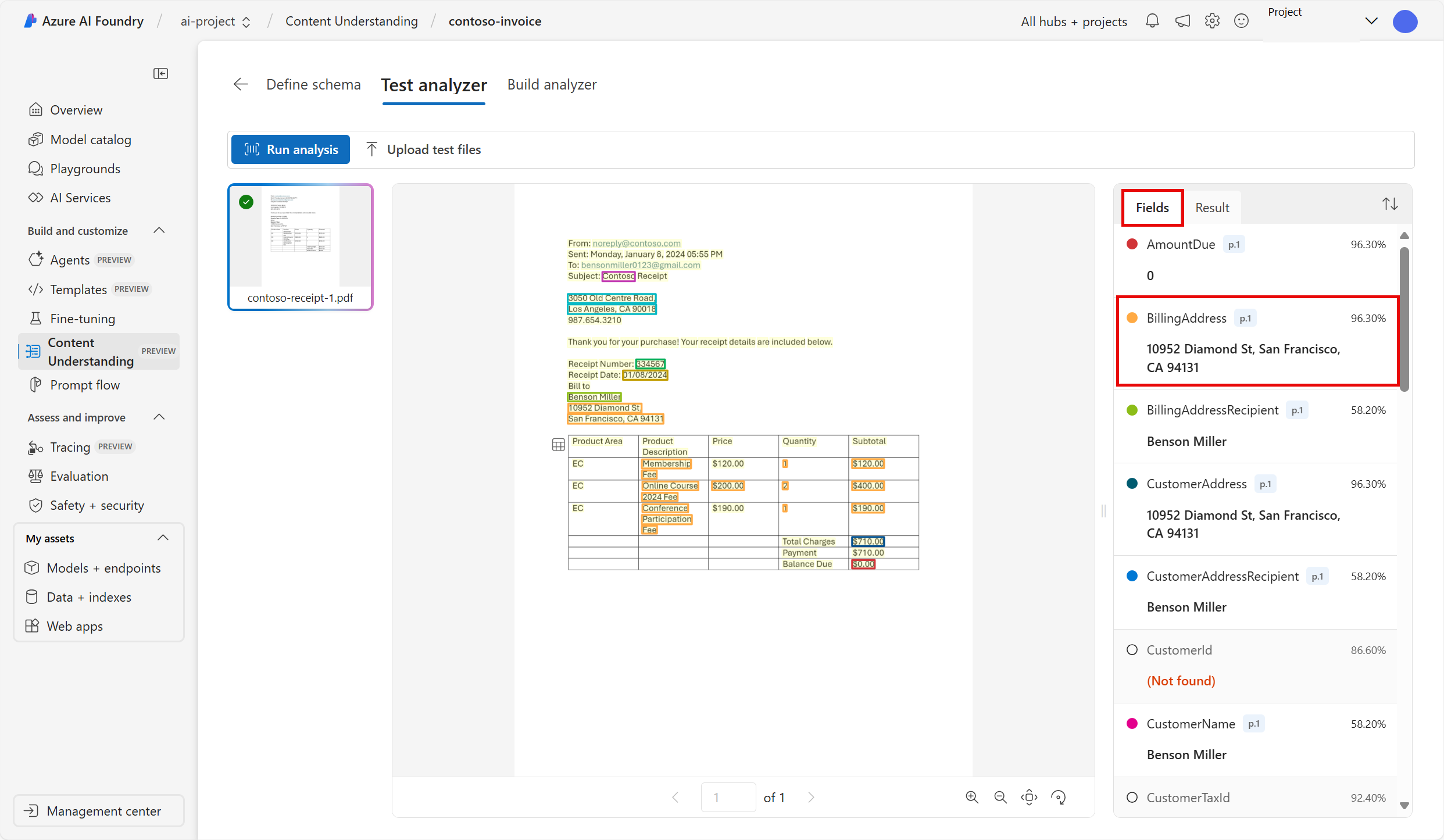Click the smiley feedback icon

[1241, 22]
